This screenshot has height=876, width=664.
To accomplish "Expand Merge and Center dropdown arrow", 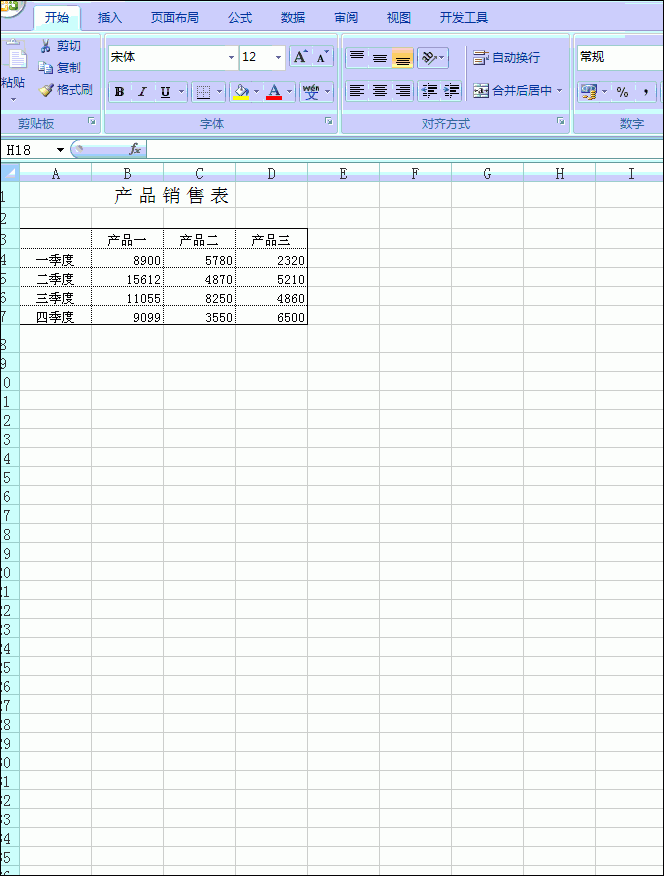I will point(560,91).
